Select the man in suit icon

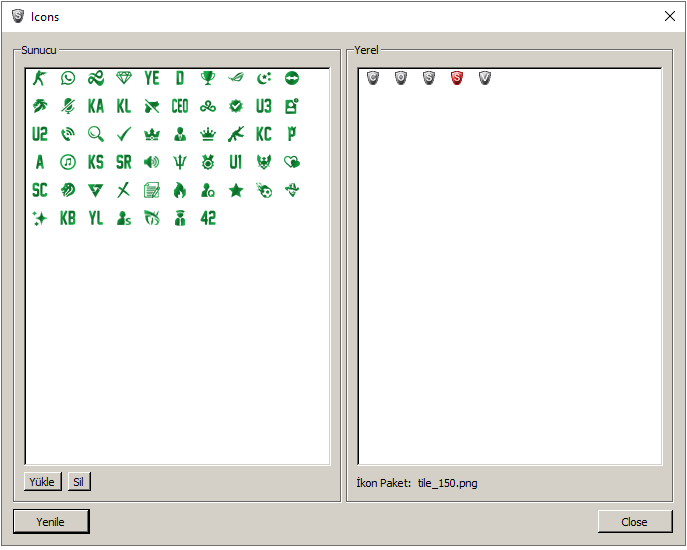pos(180,135)
